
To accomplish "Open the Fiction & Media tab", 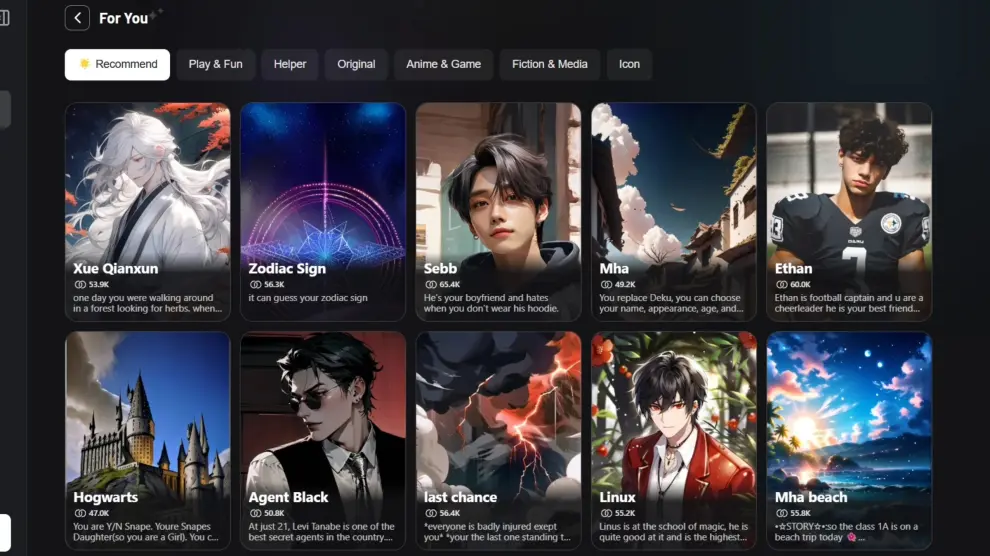I will pyautogui.click(x=549, y=64).
